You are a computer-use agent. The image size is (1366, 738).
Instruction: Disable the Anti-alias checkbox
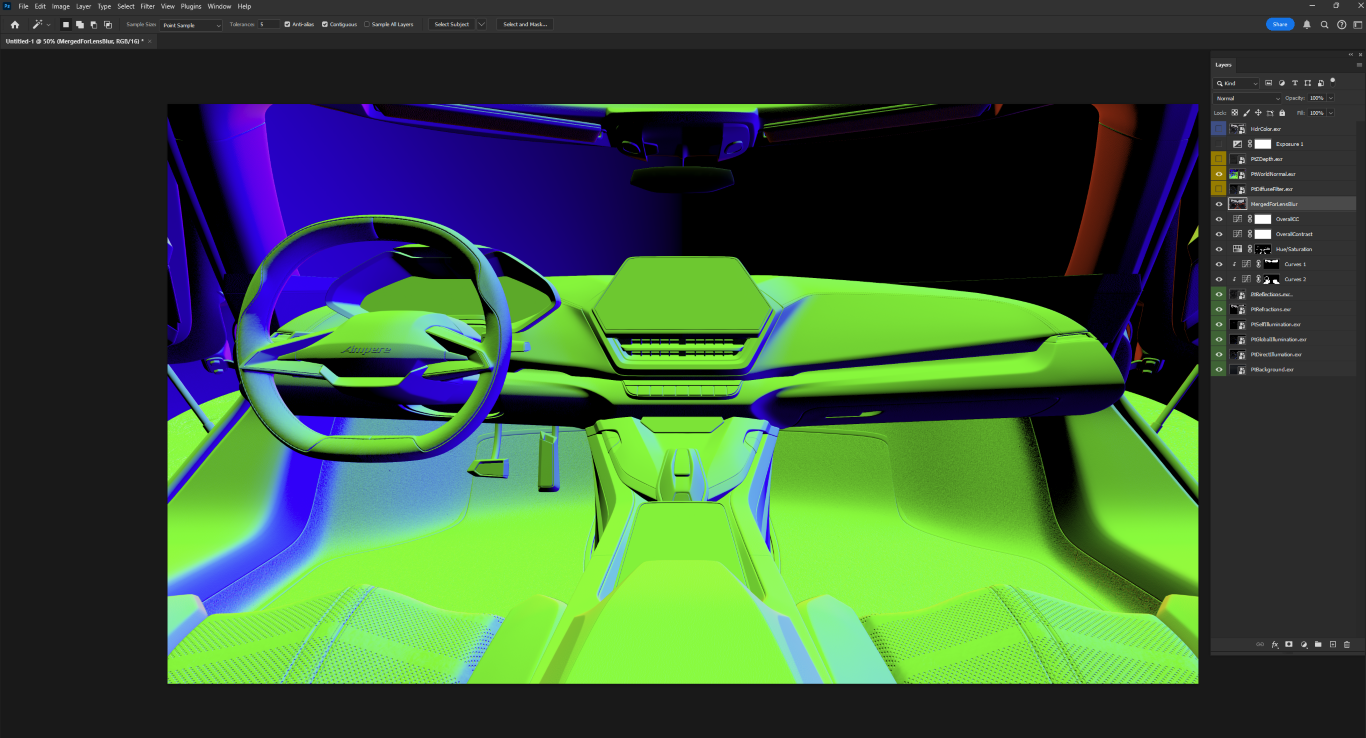[x=288, y=24]
